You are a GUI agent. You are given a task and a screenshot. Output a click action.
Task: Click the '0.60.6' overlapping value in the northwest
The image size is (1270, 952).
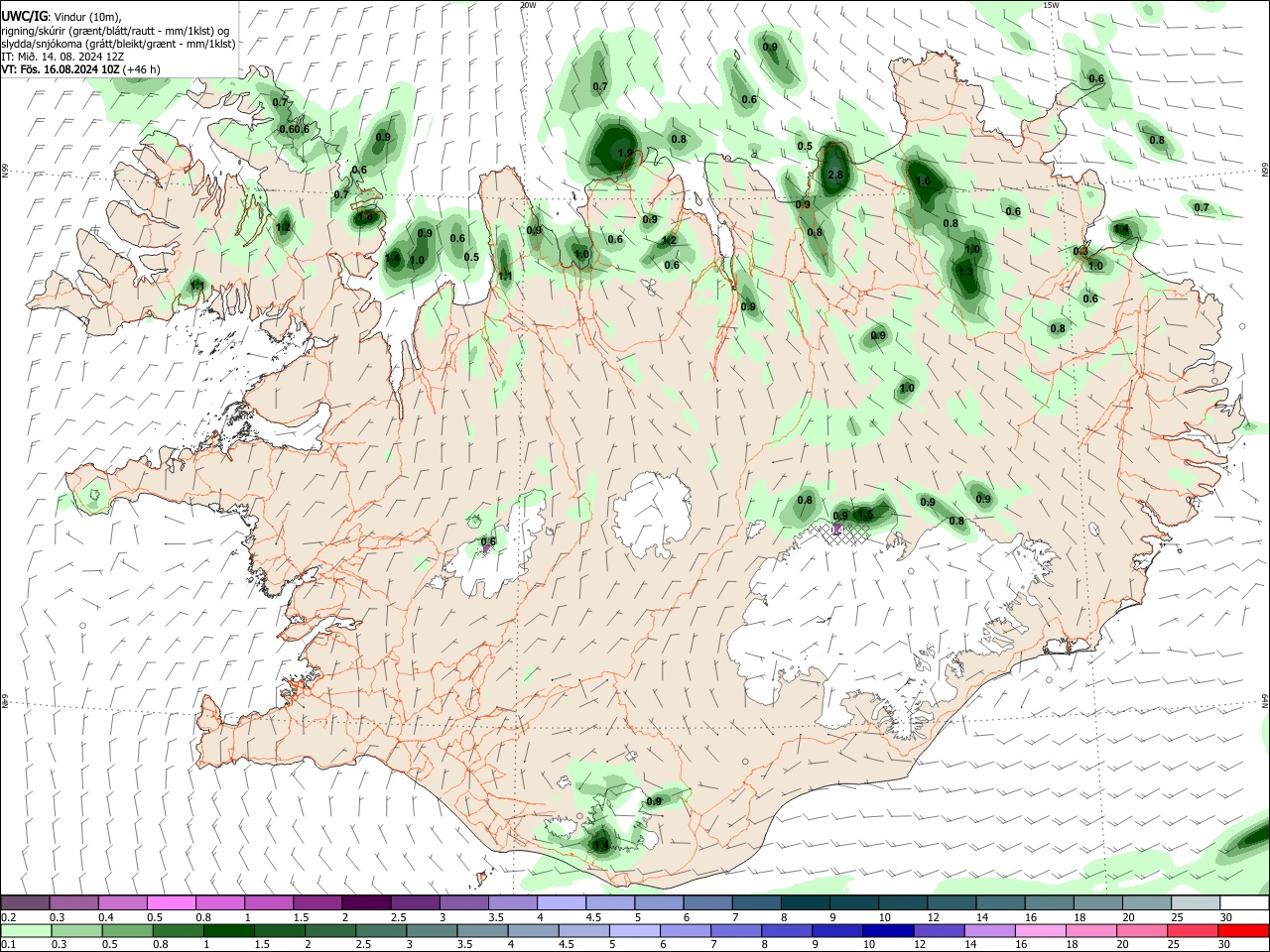(x=295, y=129)
